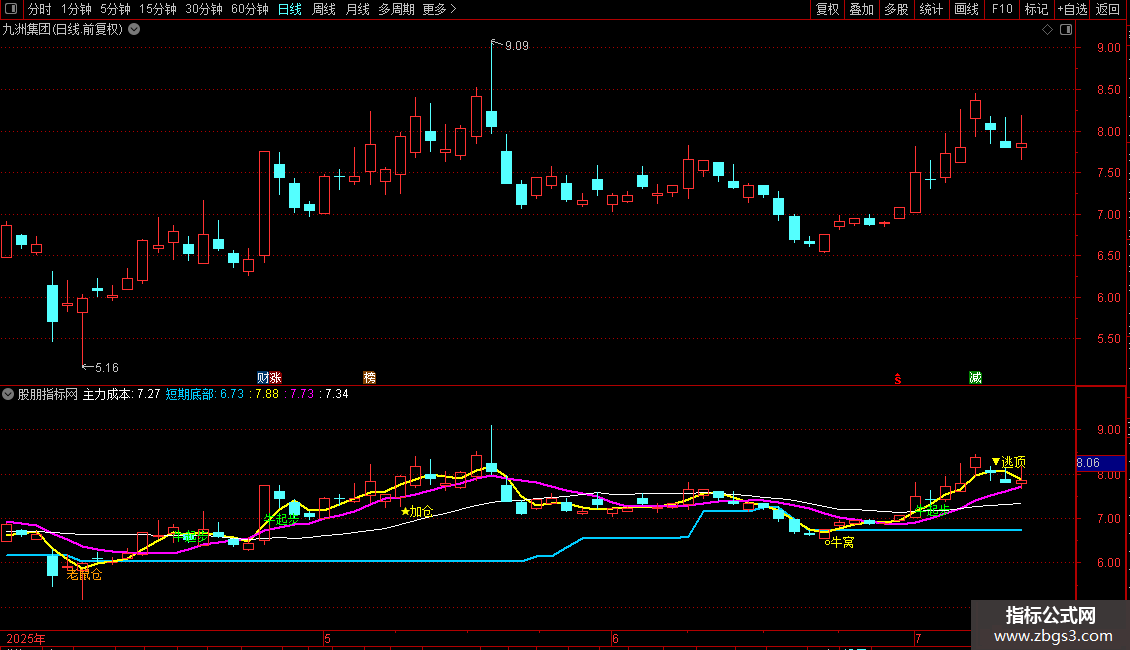This screenshot has height=650, width=1130.
Task: Open the 榜 ranking event marker
Action: pos(370,378)
